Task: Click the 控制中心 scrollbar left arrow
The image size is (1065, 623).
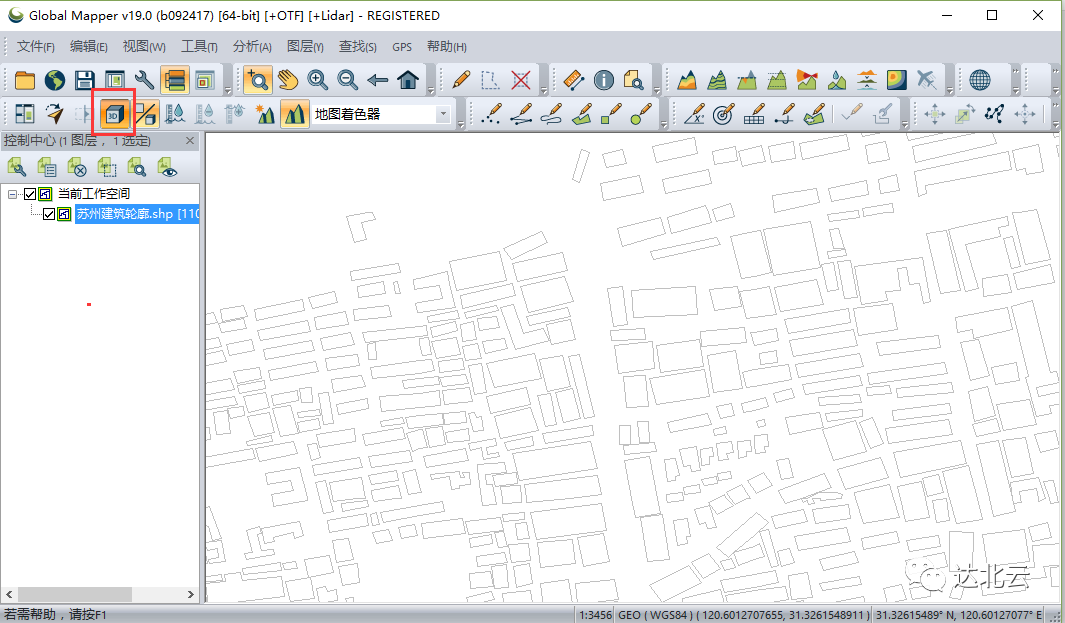Action: tap(9, 594)
